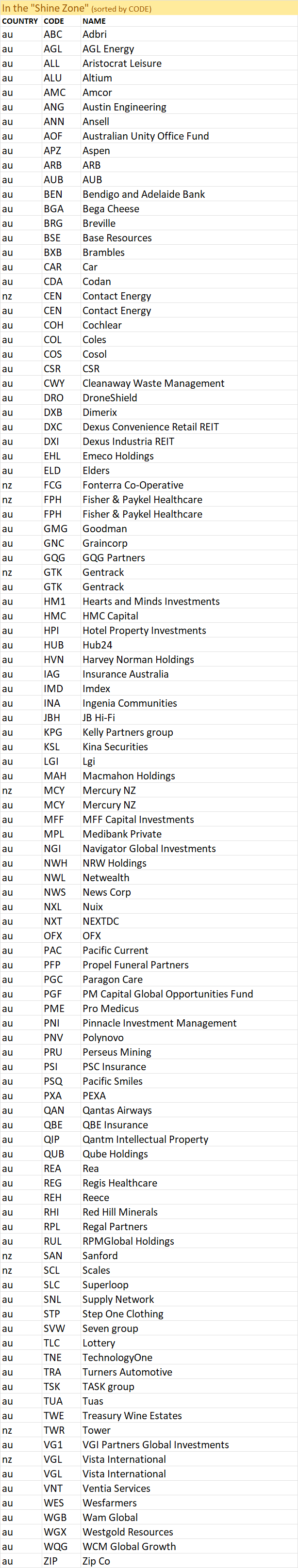
Task: Click the nz country cell for Fonterra Co-Operative
Action: (x=21, y=485)
